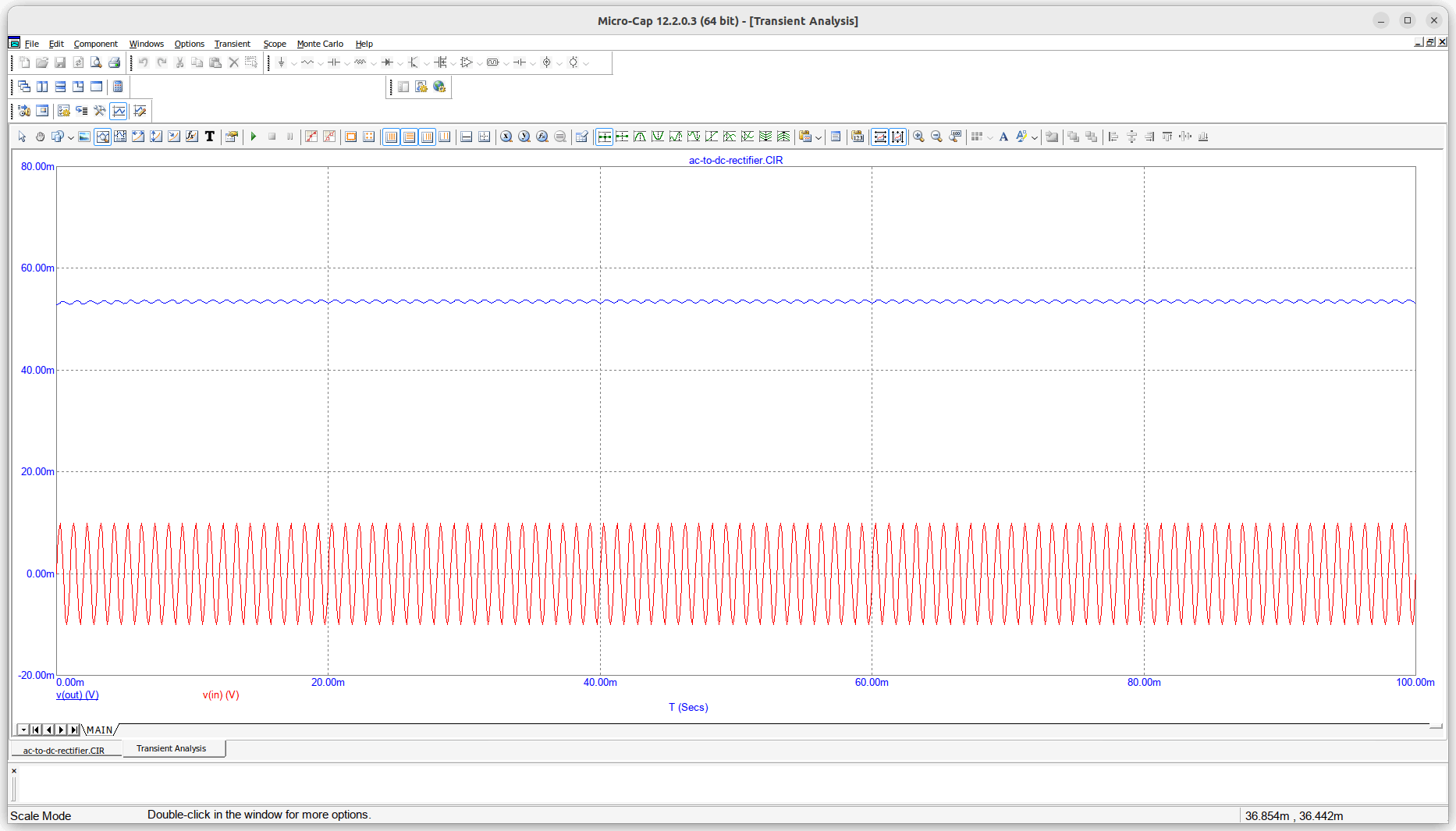The height and width of the screenshot is (831, 1456).
Task: Click the new file icon
Action: coord(24,62)
